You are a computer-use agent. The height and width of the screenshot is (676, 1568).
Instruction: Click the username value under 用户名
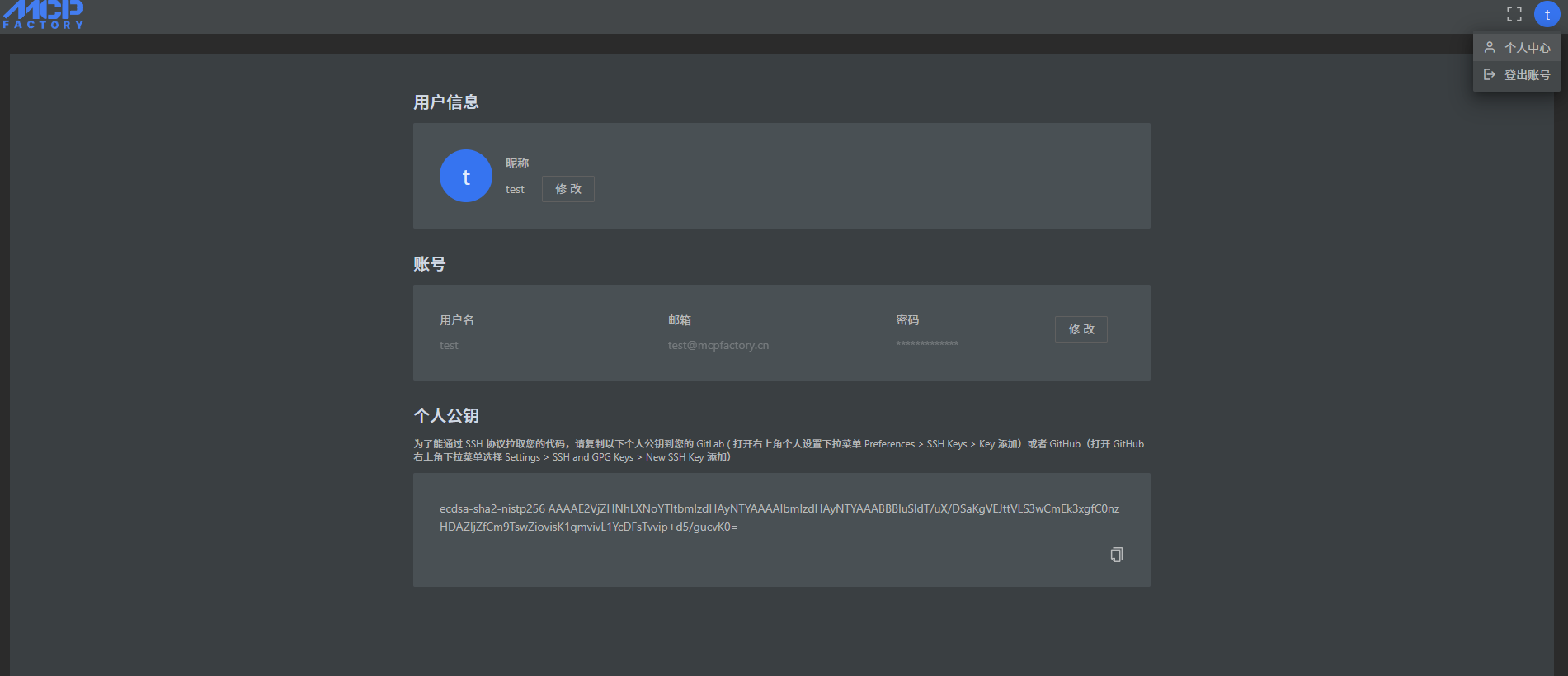click(449, 345)
